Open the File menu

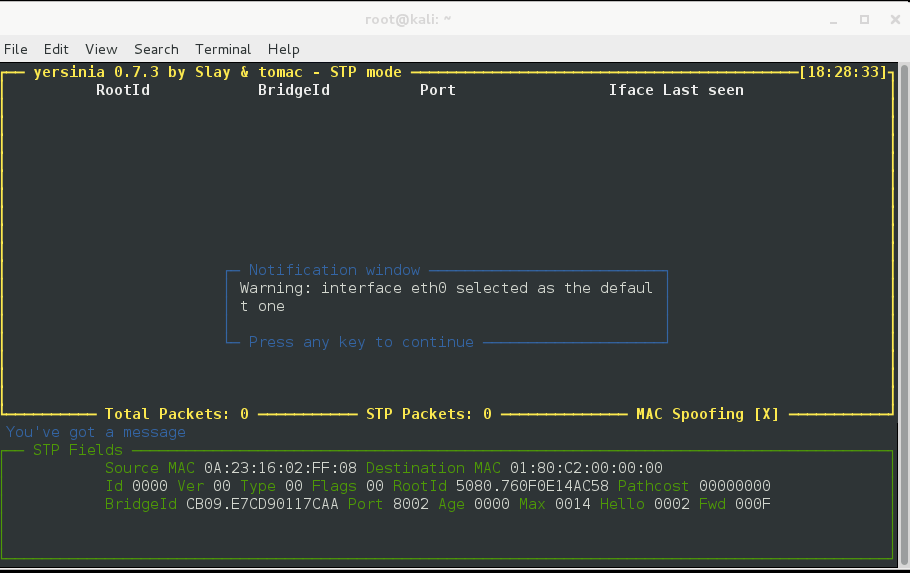[16, 49]
